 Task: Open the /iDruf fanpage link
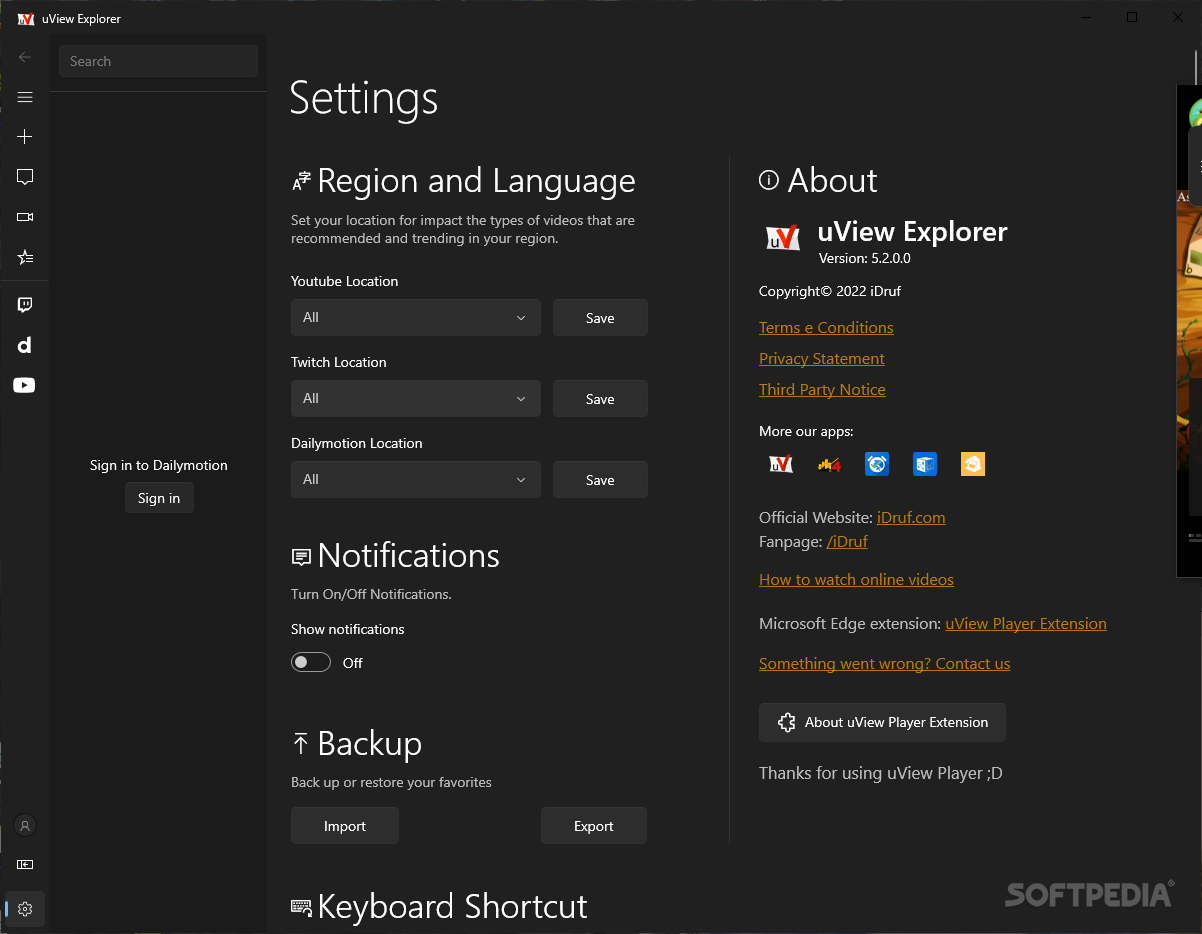pyautogui.click(x=847, y=541)
